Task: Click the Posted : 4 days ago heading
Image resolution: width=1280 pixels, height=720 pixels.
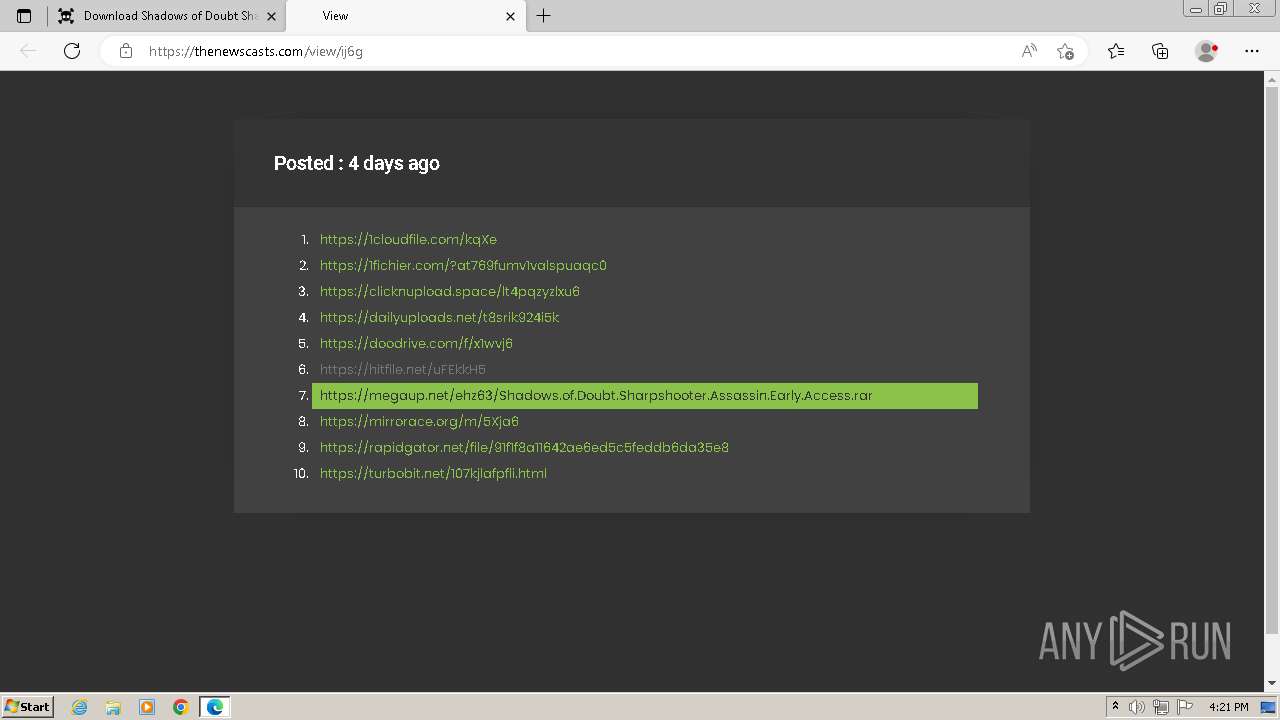Action: point(357,163)
